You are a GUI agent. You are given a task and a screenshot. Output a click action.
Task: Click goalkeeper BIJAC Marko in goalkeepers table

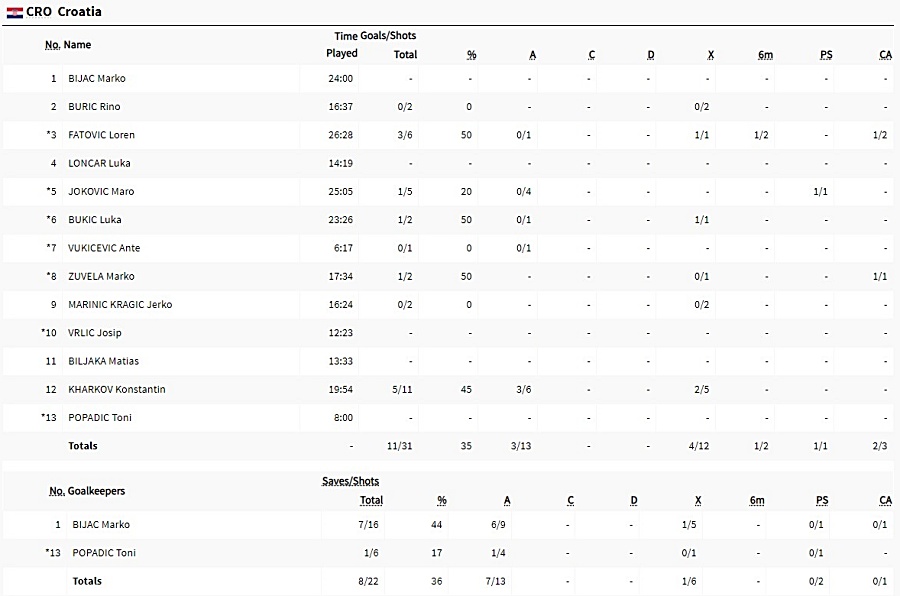pos(101,524)
